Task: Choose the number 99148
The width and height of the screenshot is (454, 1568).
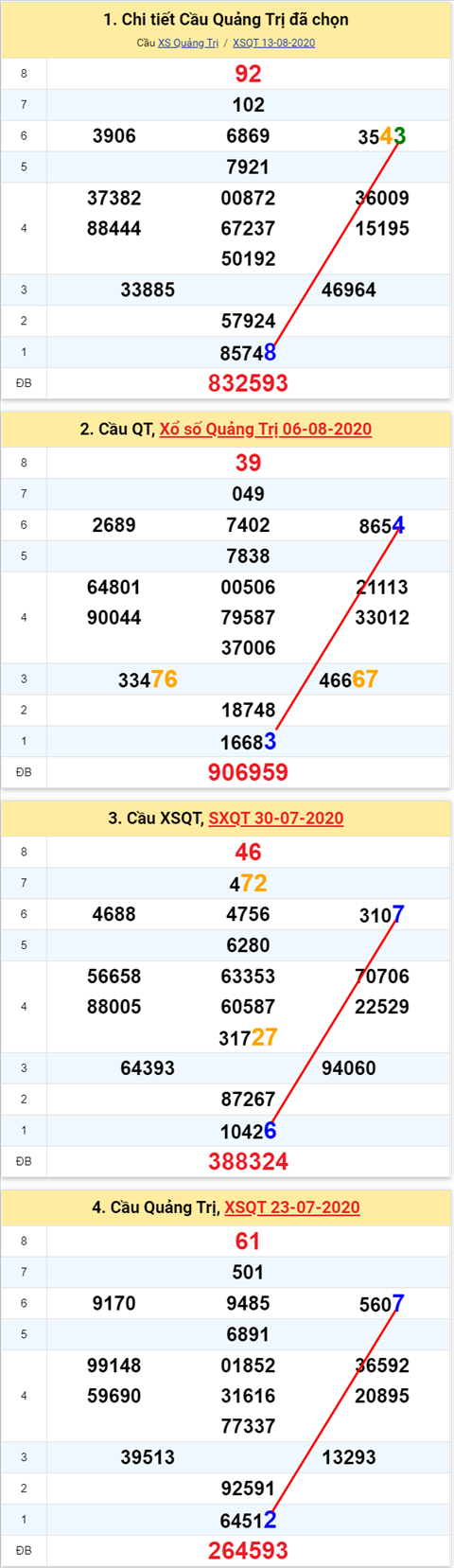Action: tap(114, 1365)
